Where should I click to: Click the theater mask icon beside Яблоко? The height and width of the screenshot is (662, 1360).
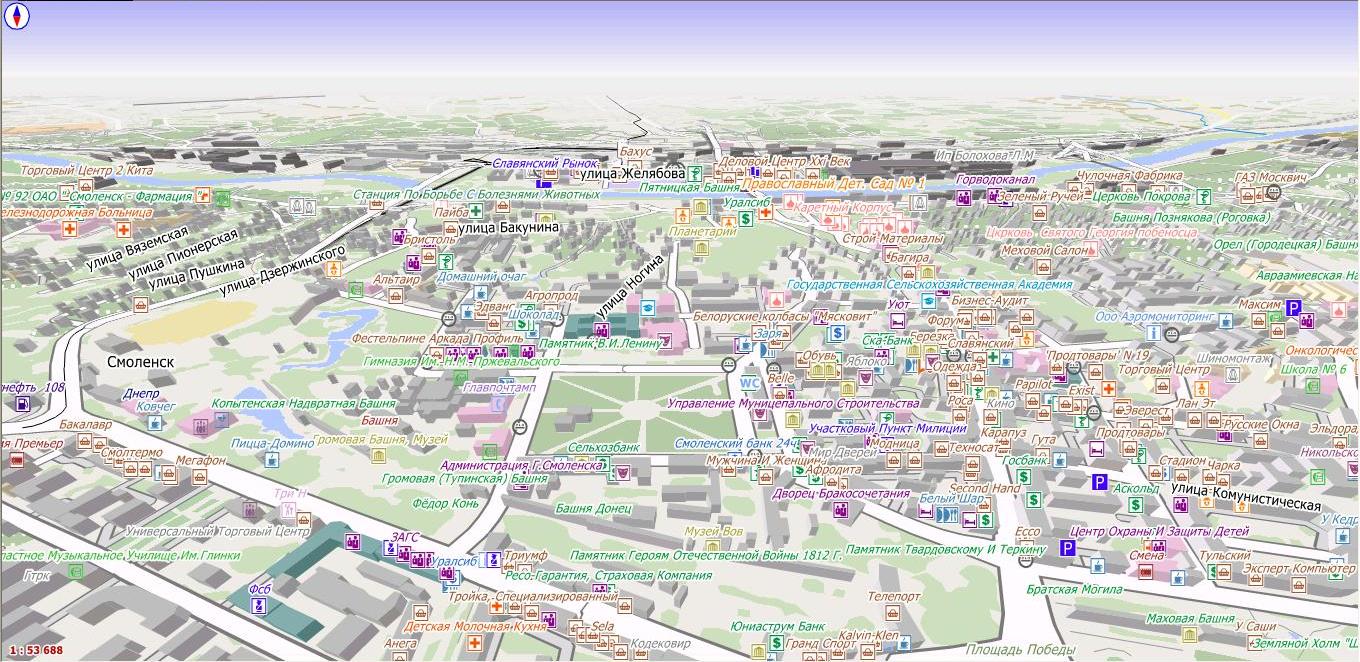coord(868,379)
